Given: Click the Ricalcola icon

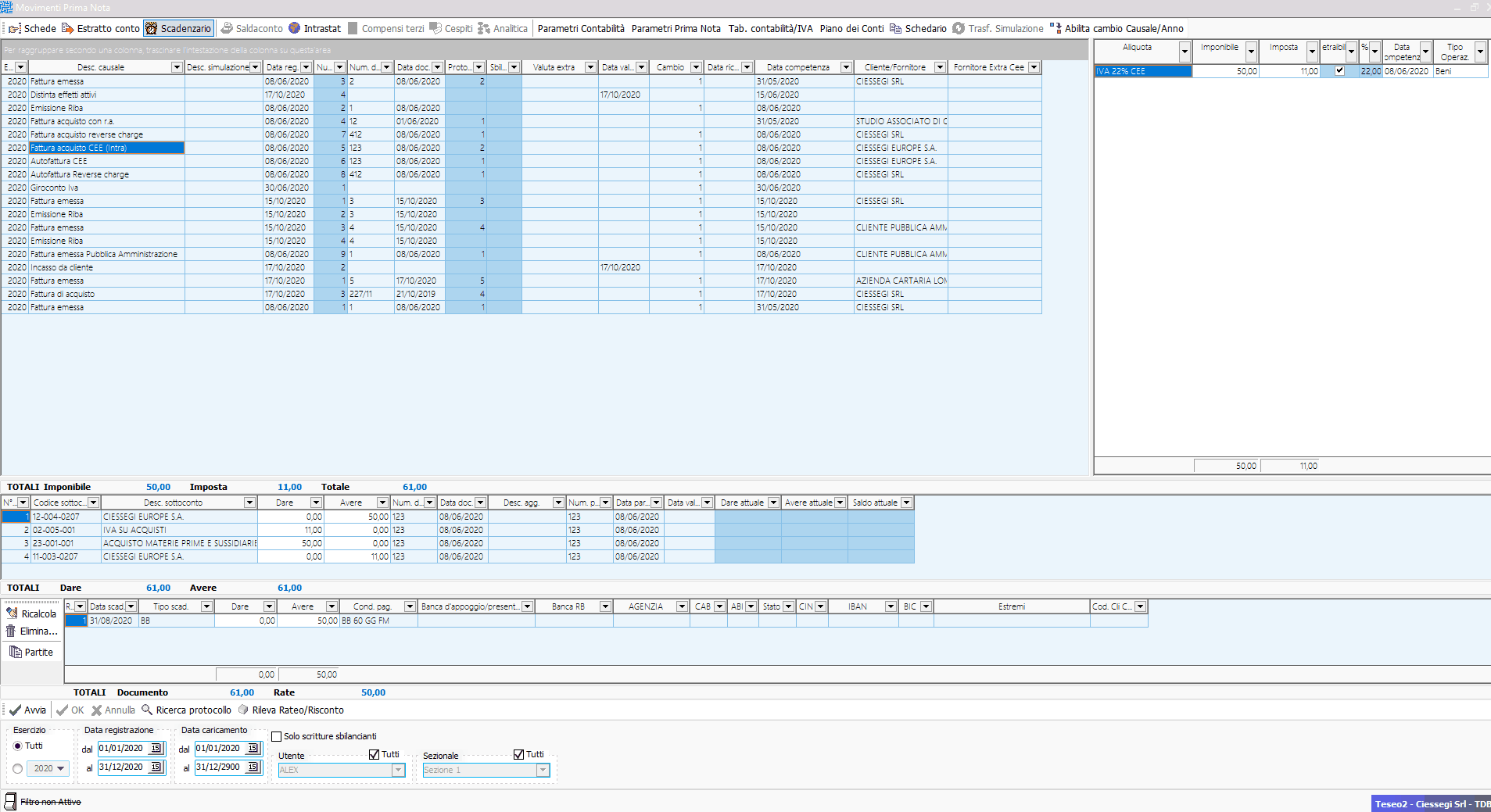Looking at the screenshot, I should (12, 613).
